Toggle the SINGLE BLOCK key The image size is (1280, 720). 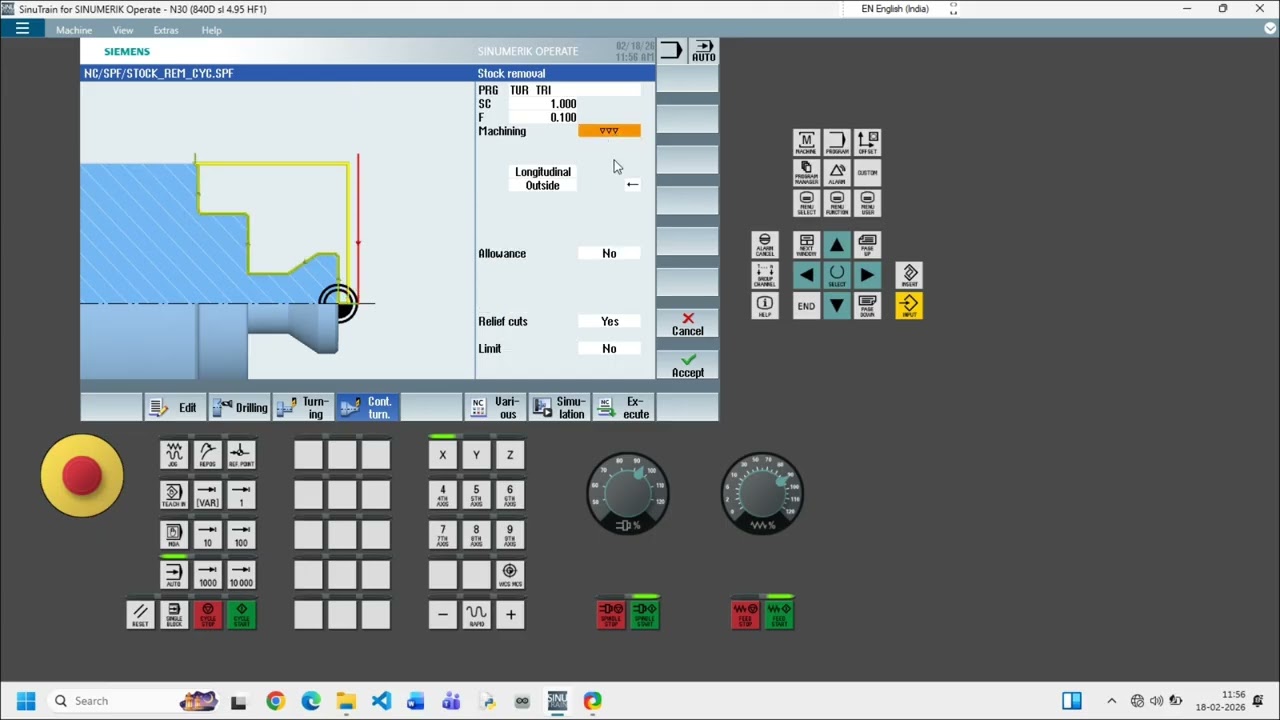tap(174, 614)
